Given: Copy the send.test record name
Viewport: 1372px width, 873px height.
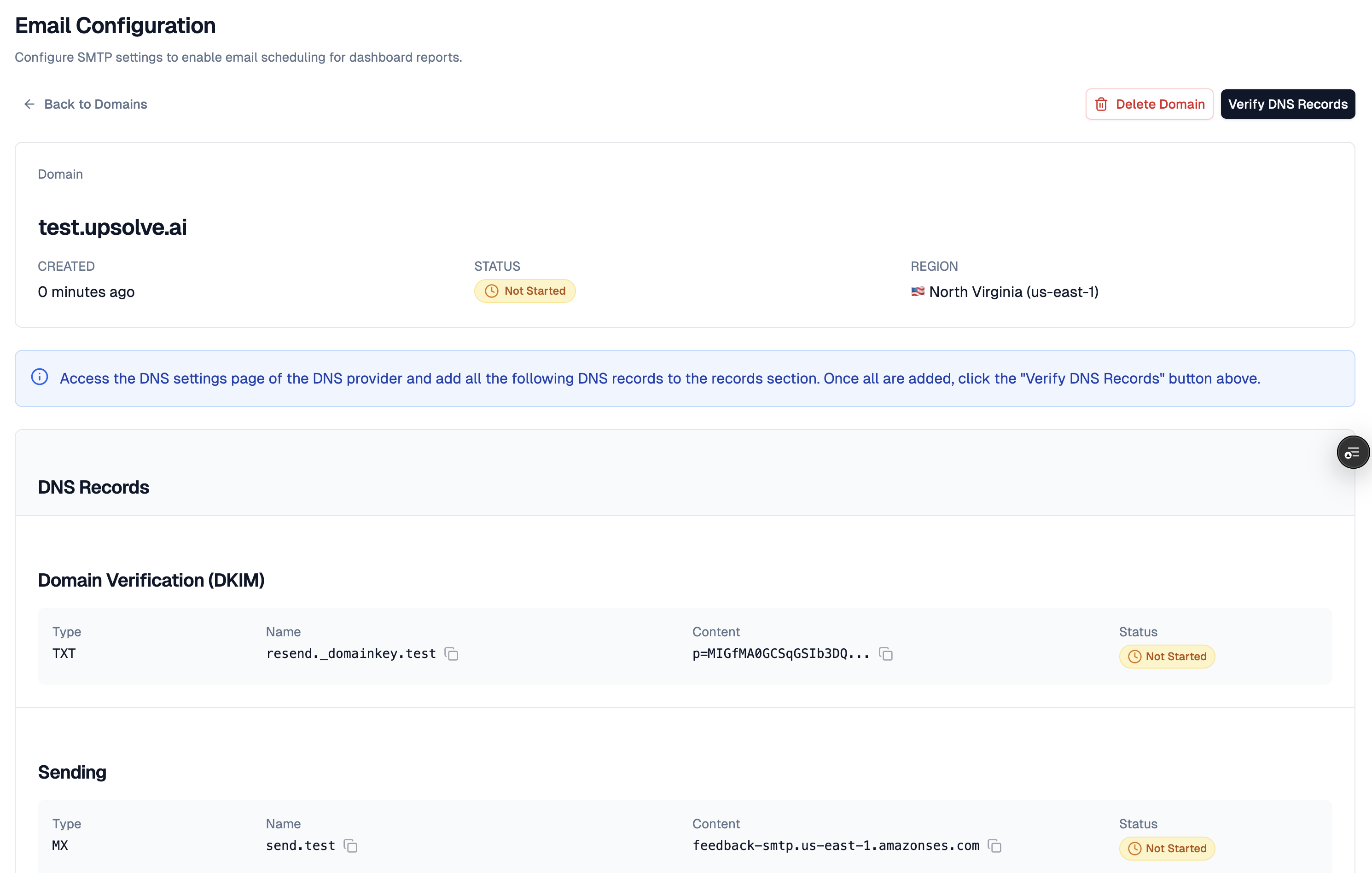Looking at the screenshot, I should click(350, 846).
